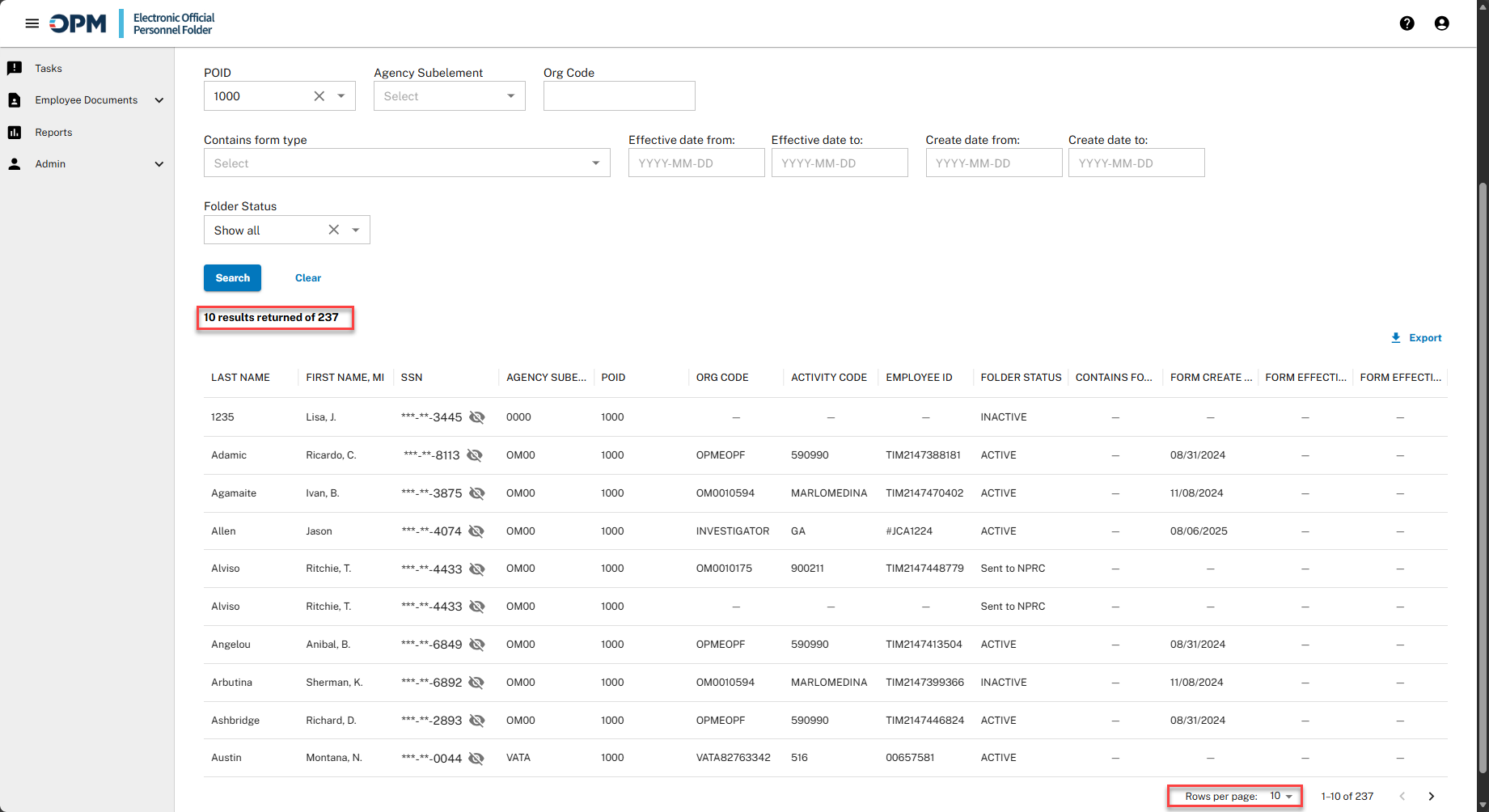Click the Org Code input field
Viewport: 1489px width, 812px height.
coord(620,96)
